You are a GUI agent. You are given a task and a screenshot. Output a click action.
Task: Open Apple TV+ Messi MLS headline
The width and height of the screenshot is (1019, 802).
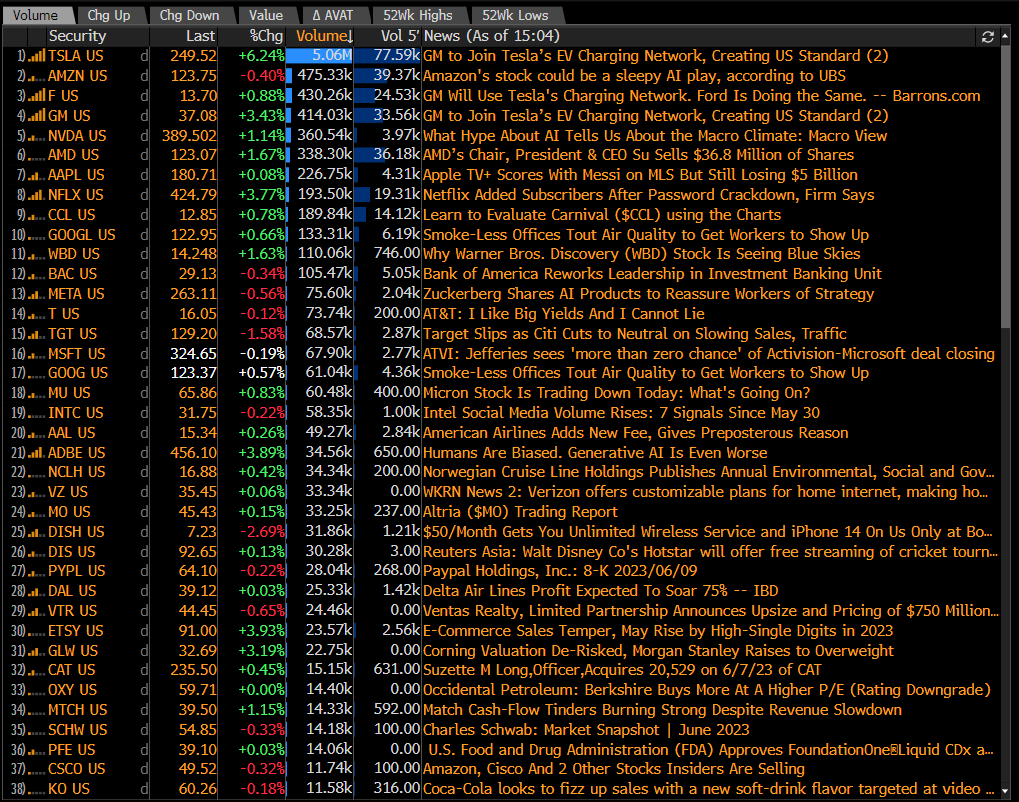point(640,175)
